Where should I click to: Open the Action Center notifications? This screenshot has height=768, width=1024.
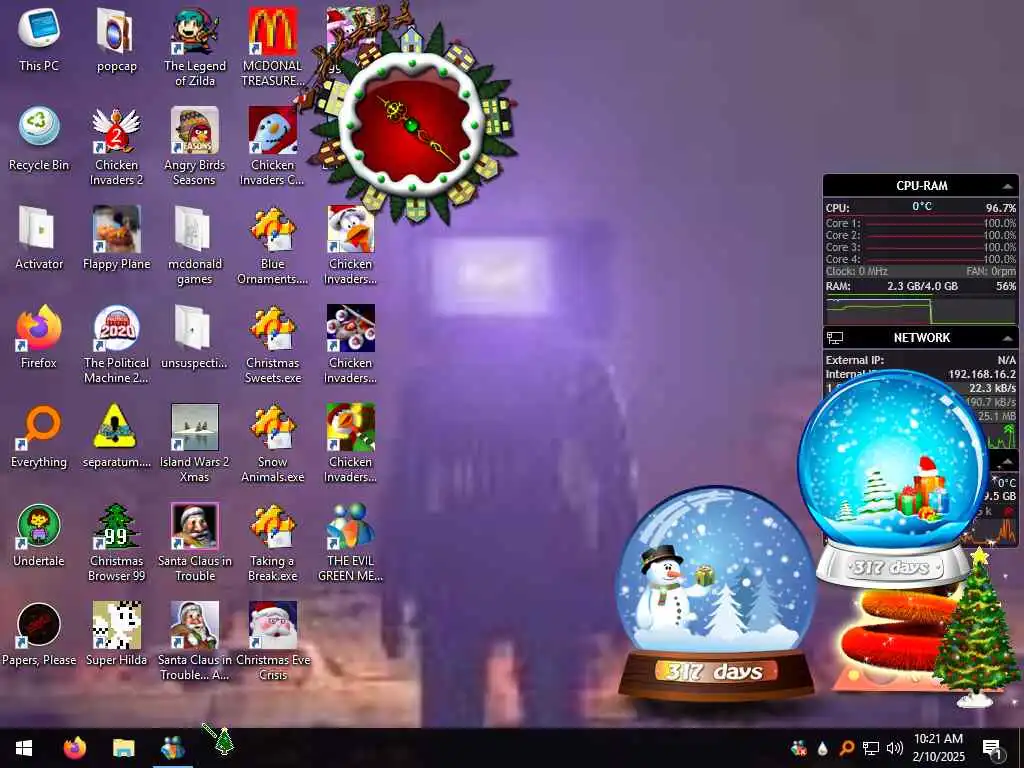tap(992, 750)
